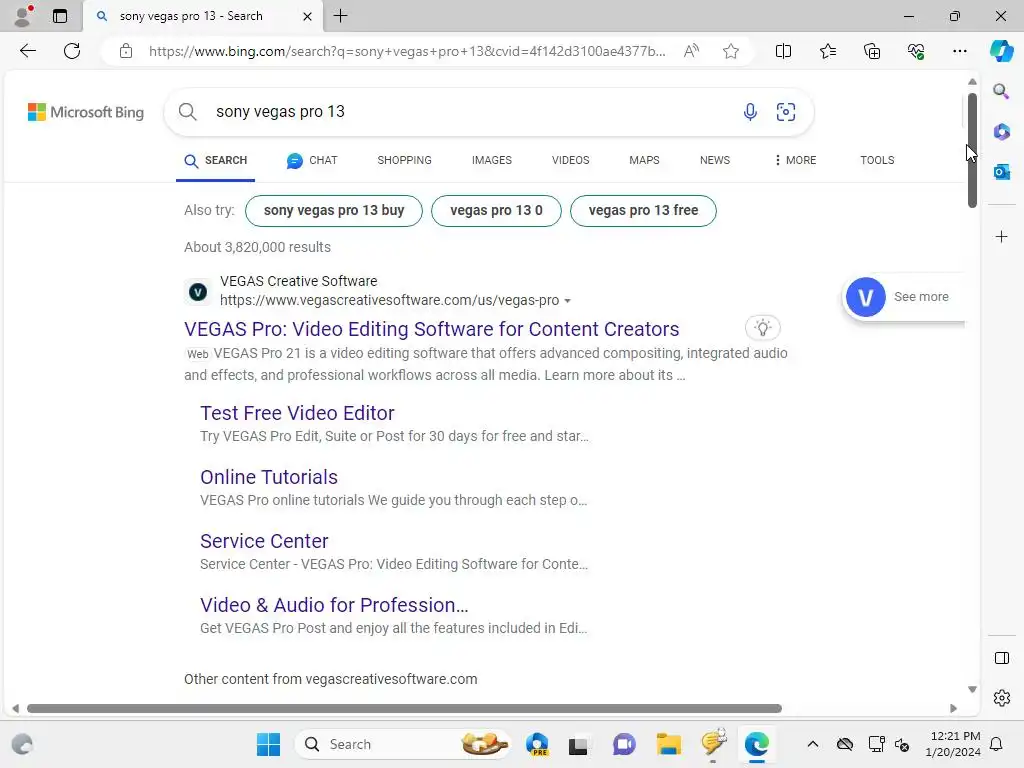Screen dimensions: 1024x768
Task: Refresh the Bing search page
Action: 72,51
